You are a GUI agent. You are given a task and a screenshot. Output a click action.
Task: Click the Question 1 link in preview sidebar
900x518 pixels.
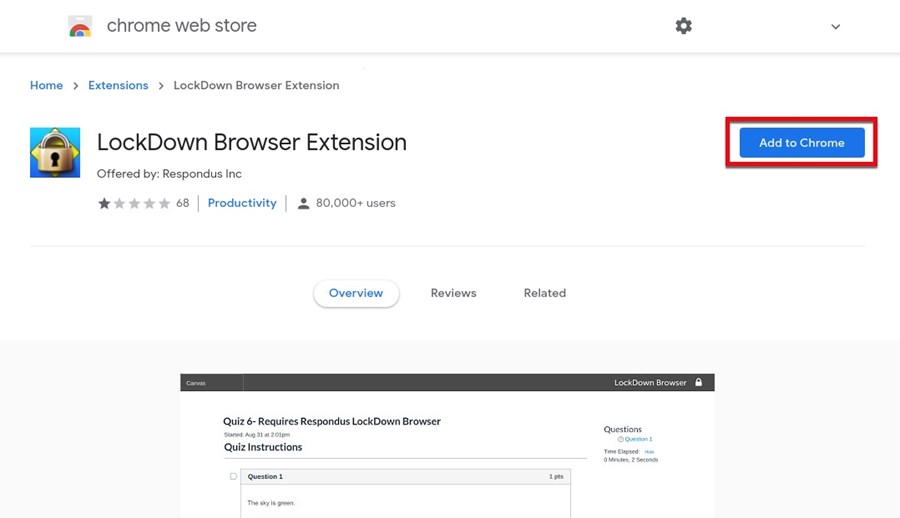click(638, 439)
